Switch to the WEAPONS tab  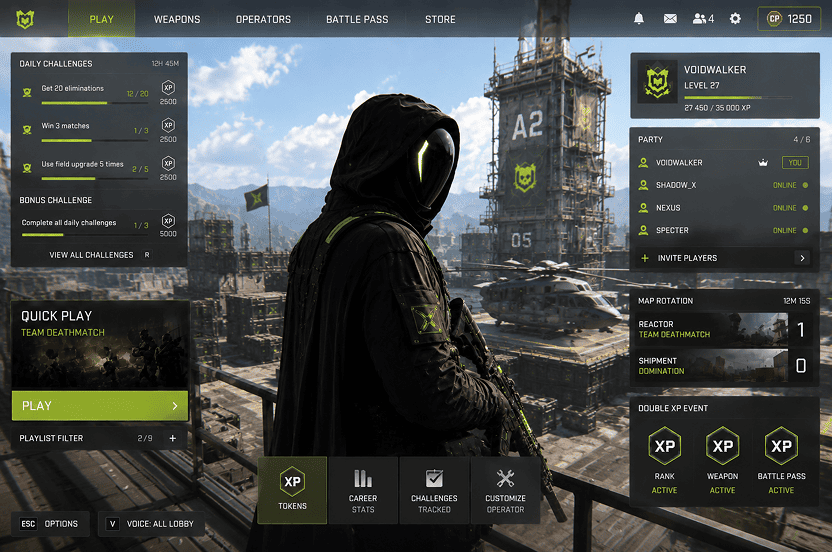177,19
